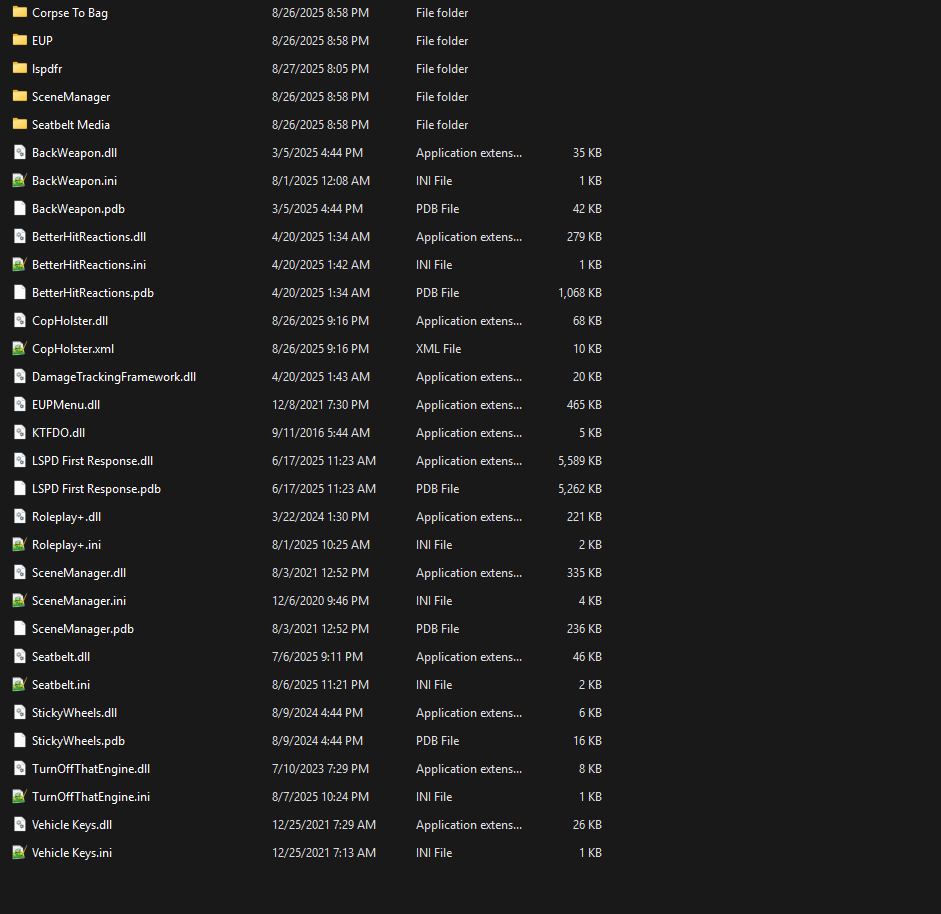Click the EUP folder icon

20,40
